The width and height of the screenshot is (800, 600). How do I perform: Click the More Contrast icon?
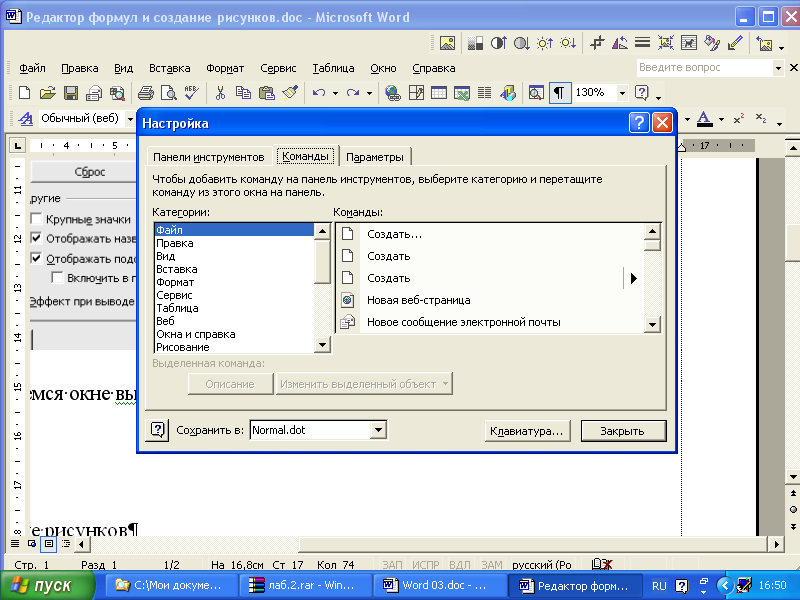(x=498, y=43)
